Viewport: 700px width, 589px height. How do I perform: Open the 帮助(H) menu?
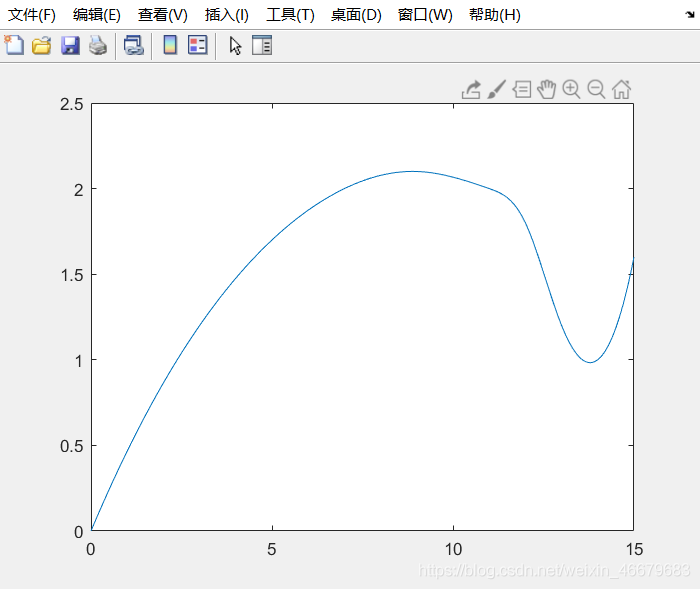(x=495, y=15)
